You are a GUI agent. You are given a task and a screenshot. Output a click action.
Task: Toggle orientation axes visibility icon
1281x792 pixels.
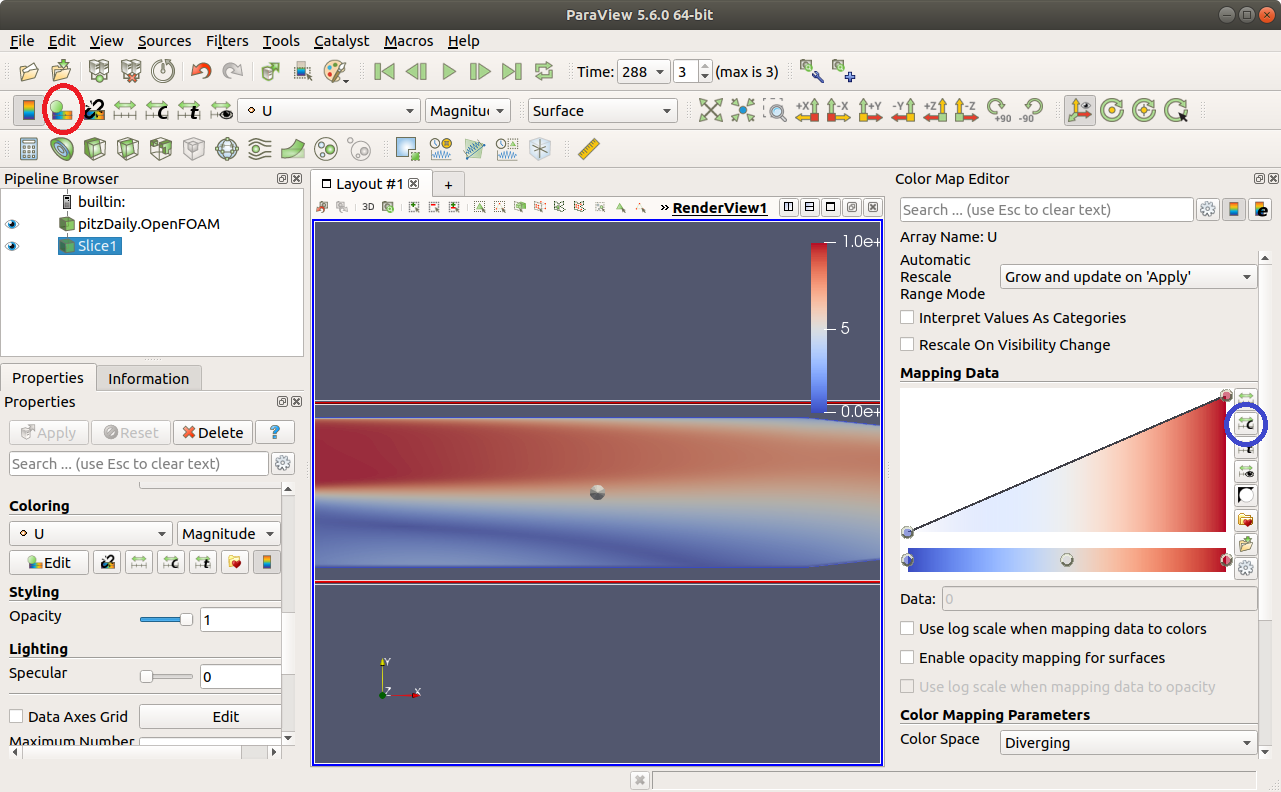tap(1080, 110)
